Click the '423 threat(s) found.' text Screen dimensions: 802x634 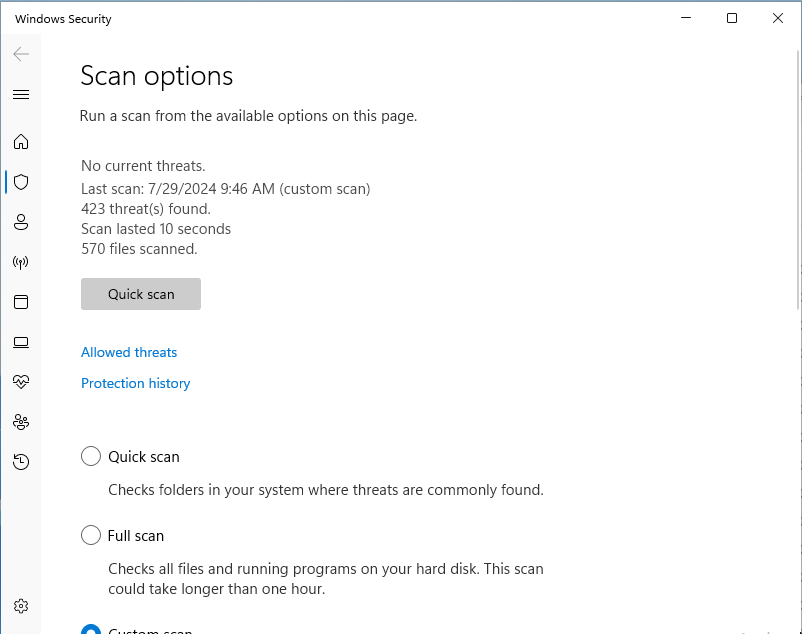coord(146,209)
